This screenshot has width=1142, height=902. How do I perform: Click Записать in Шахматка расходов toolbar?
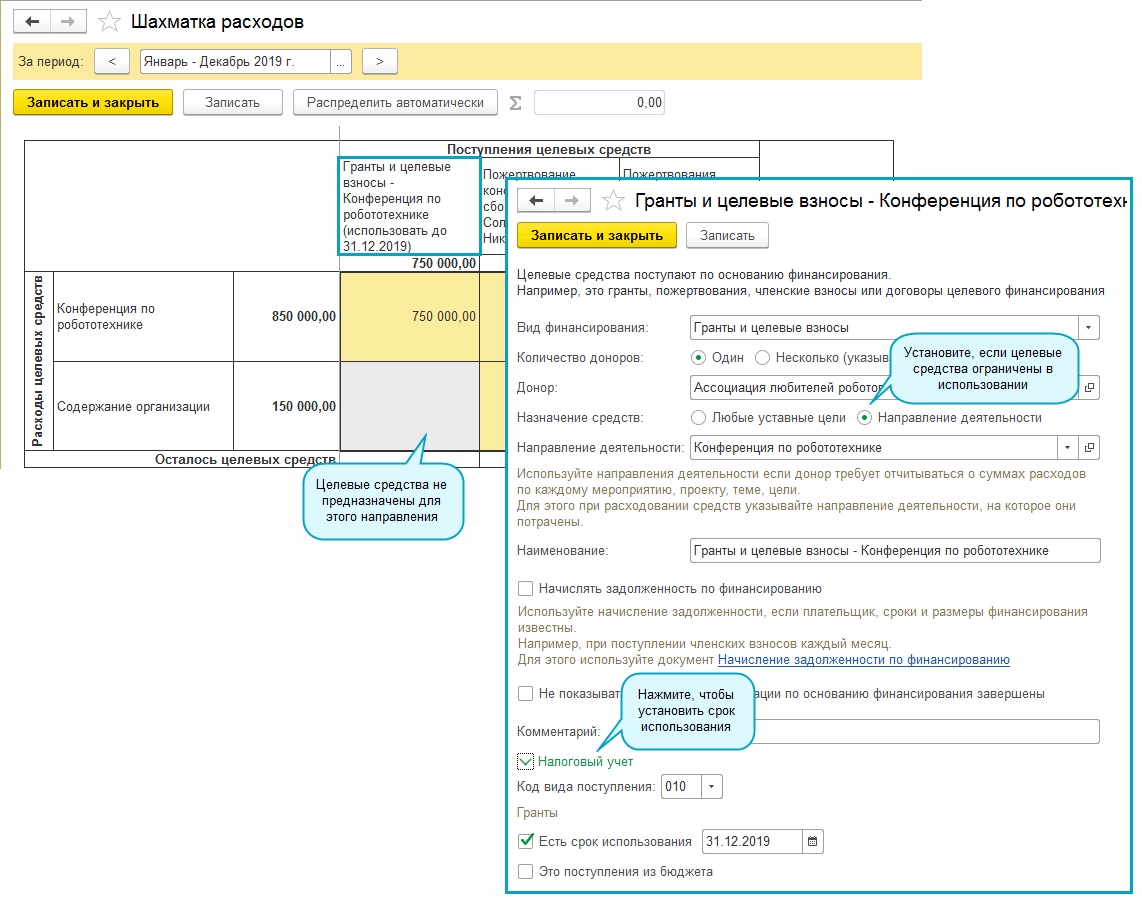pos(232,103)
